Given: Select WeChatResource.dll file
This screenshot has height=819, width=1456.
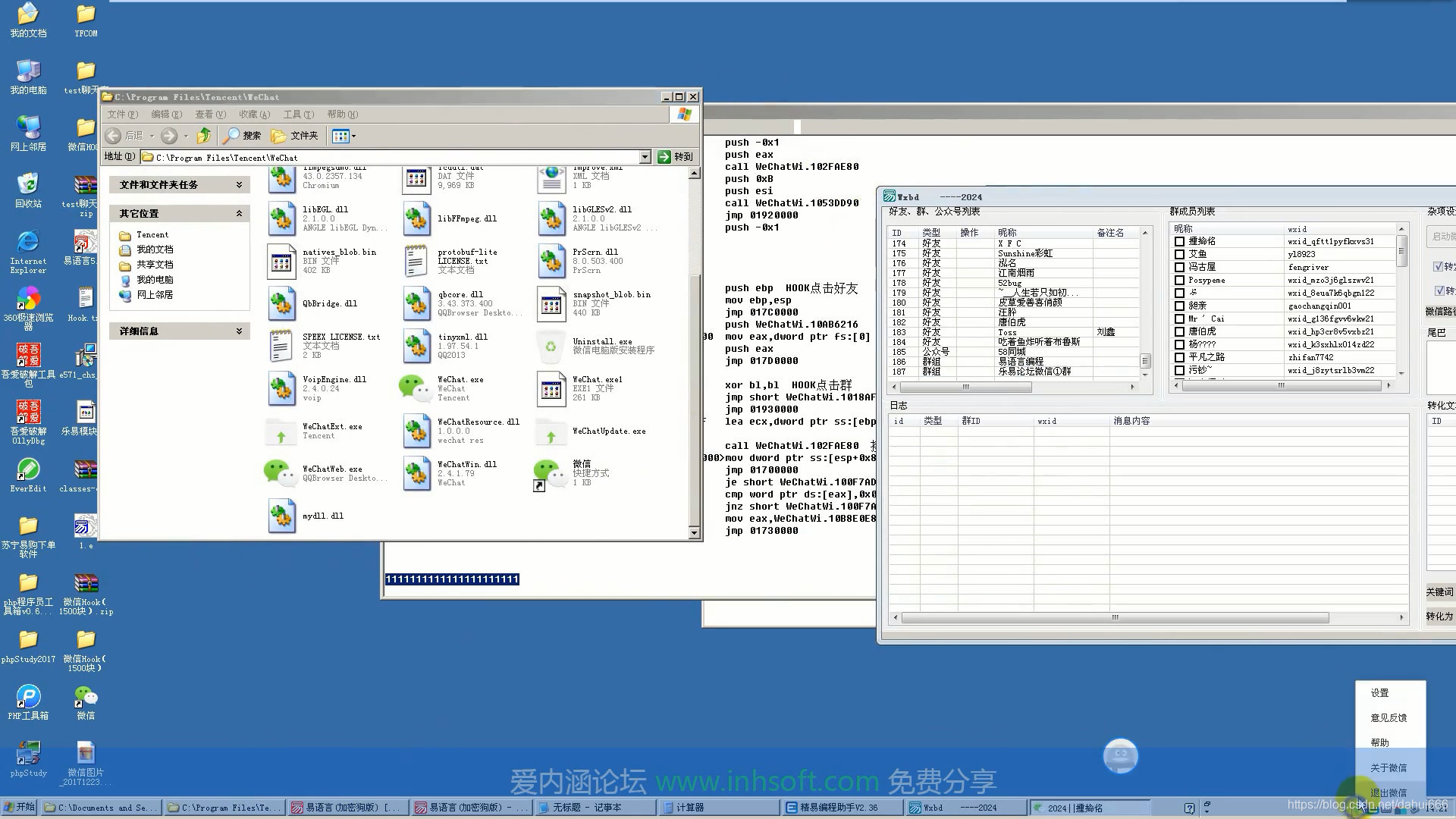Looking at the screenshot, I should pos(416,431).
